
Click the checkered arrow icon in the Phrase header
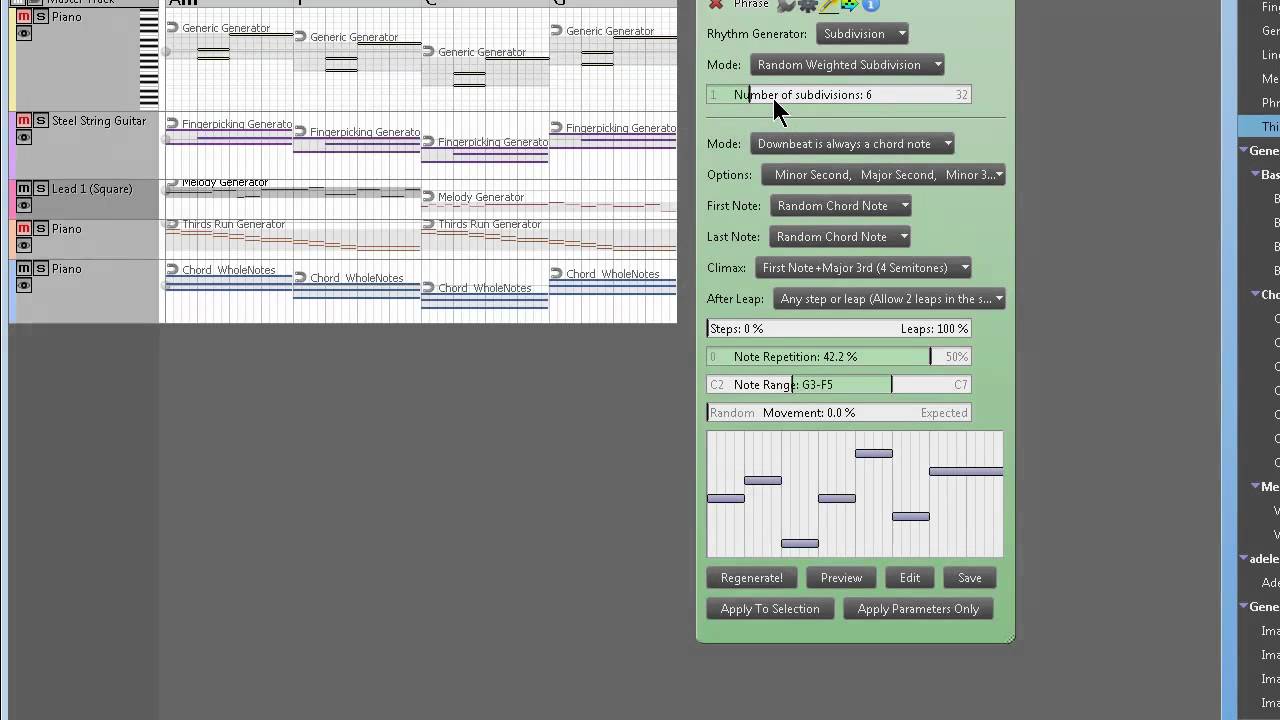[850, 5]
